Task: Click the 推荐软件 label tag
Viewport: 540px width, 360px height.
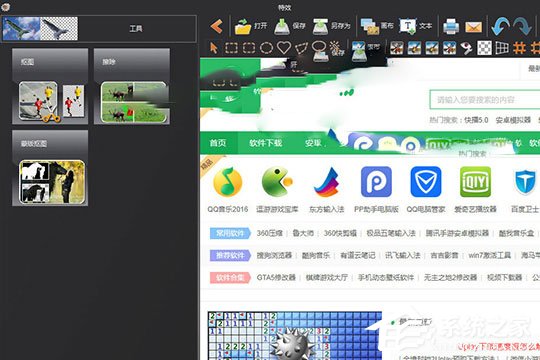Action: pos(230,255)
